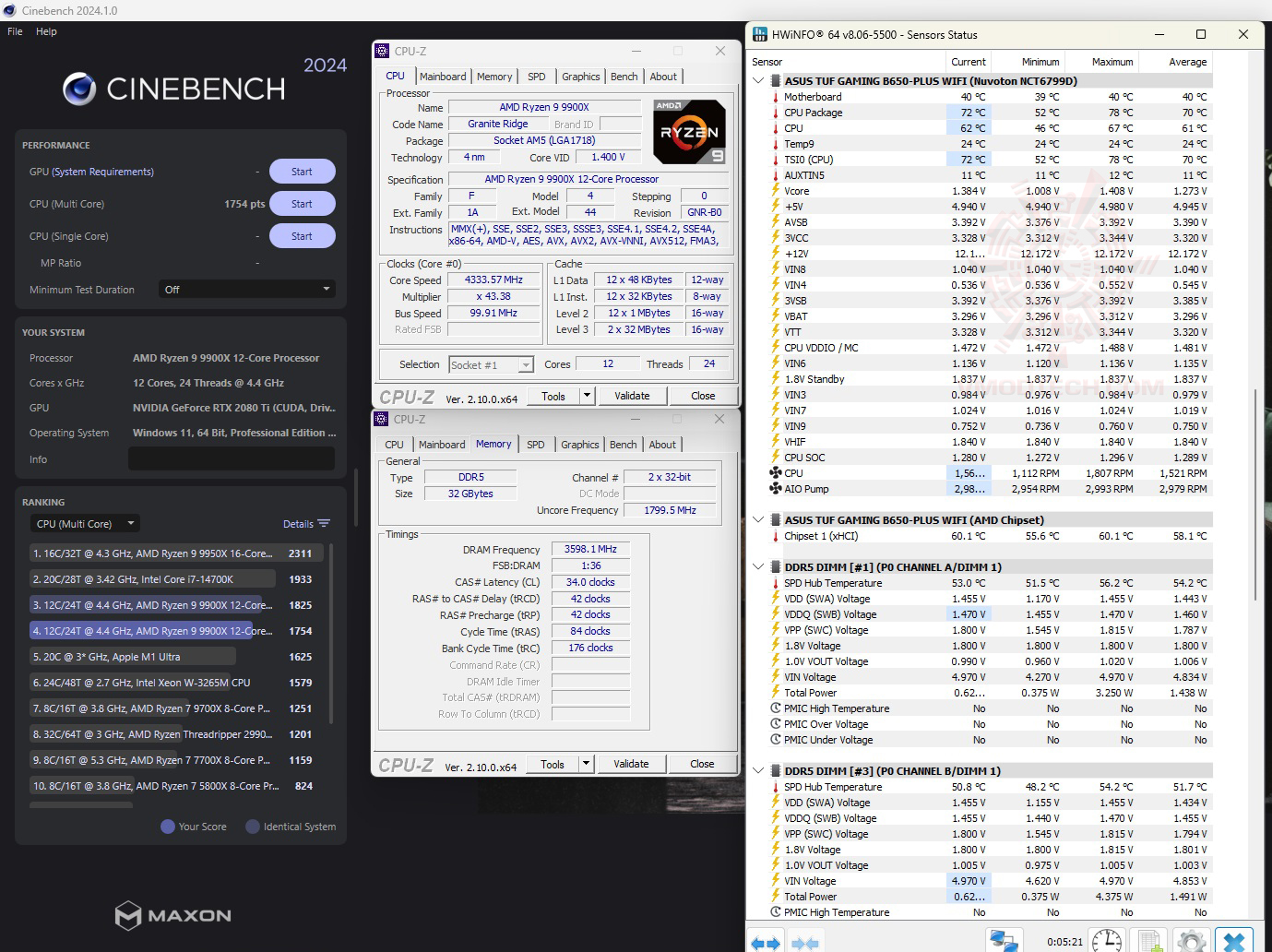The image size is (1272, 952).
Task: Click the HWiNFO blue X quit icon
Action: 1234,941
